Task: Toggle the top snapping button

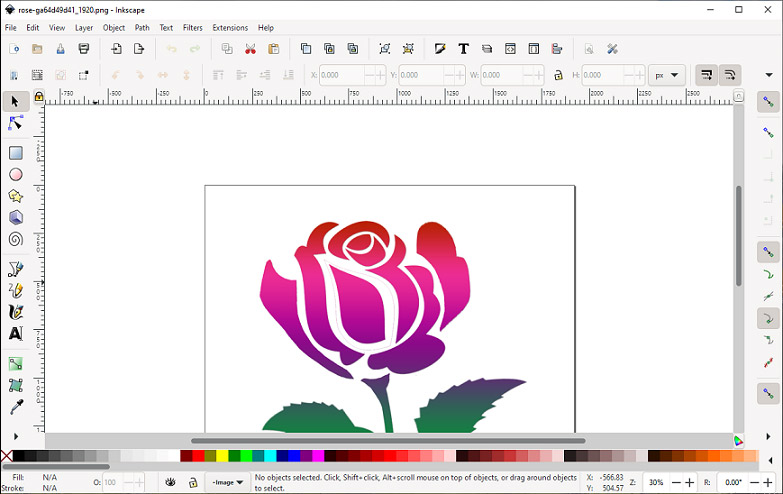Action: [768, 102]
